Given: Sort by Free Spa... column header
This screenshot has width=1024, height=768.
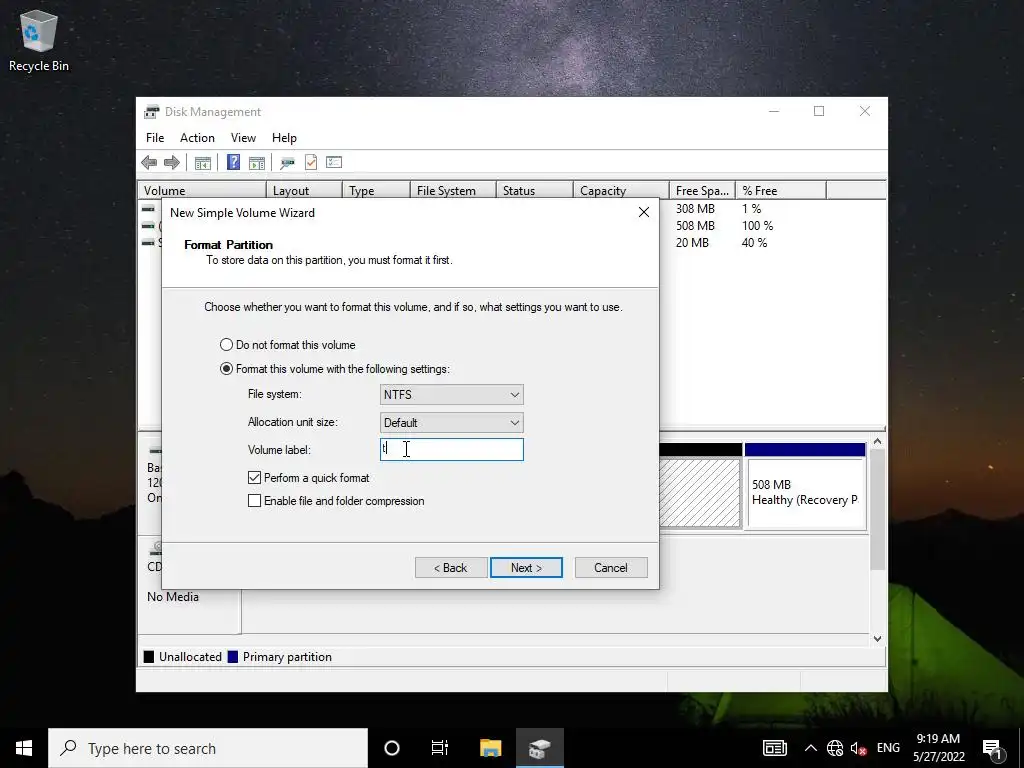Looking at the screenshot, I should pos(702,191).
